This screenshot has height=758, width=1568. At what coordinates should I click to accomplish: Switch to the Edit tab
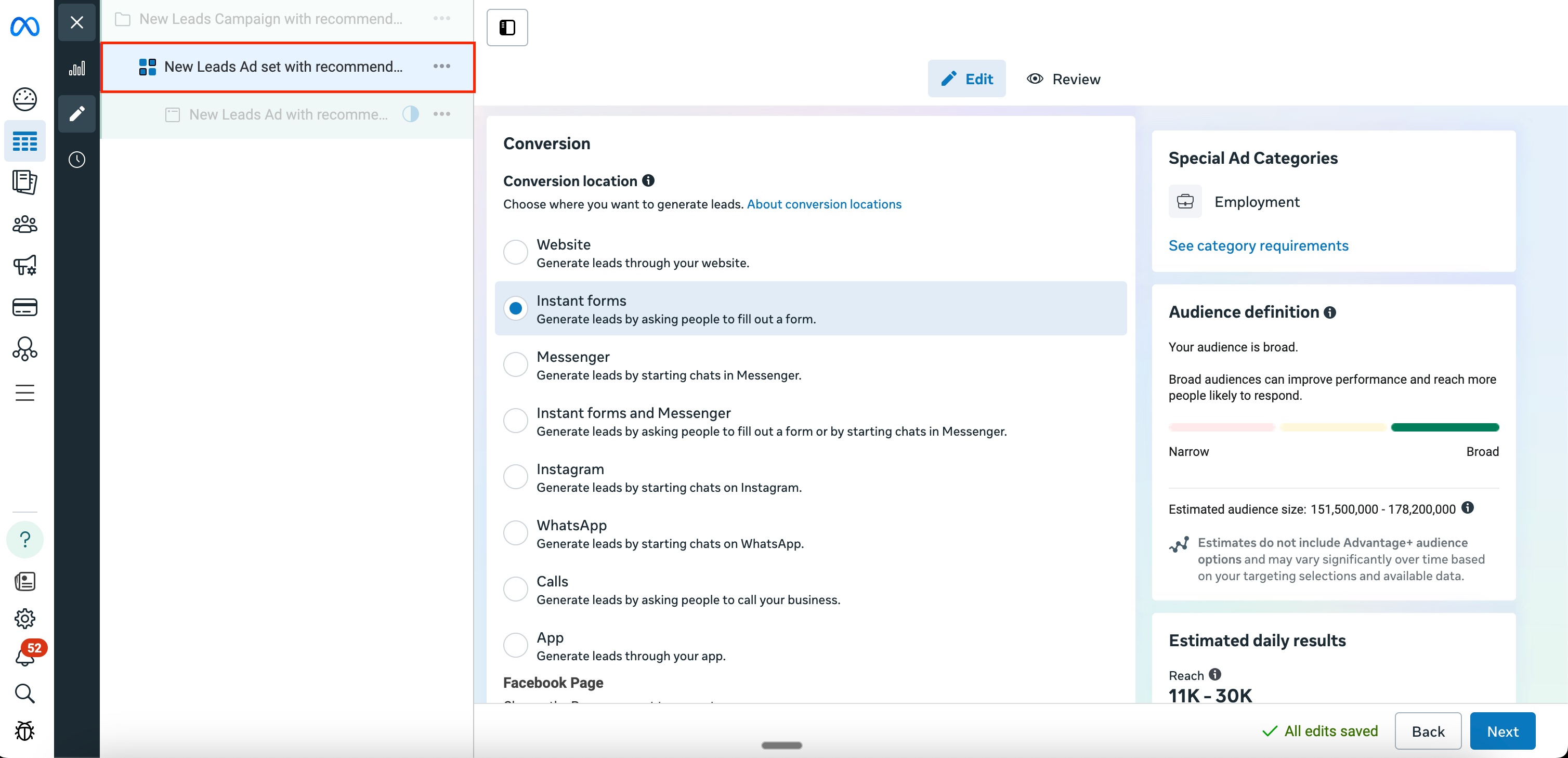point(966,79)
